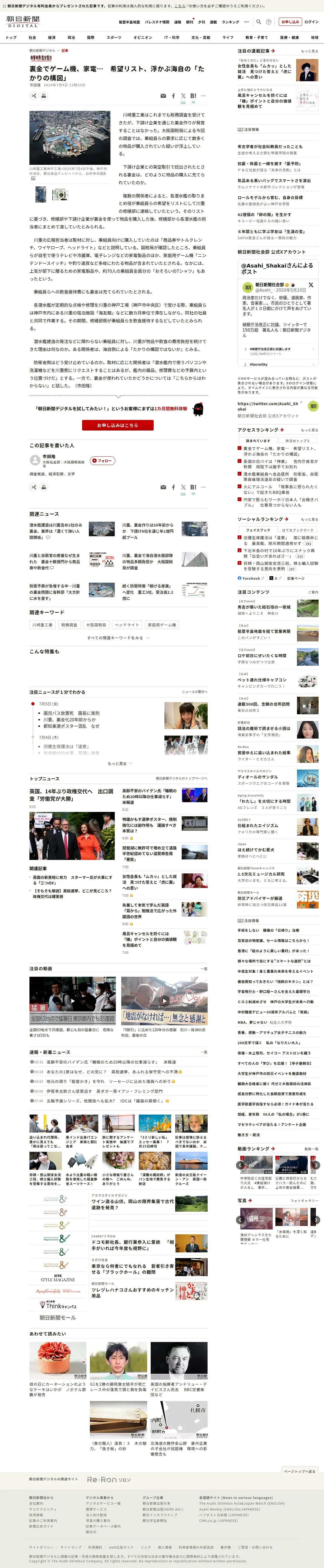Image resolution: width=324 pixels, height=1568 pixels.
Task: Click gift-share icon below article date
Action: (x=33, y=95)
